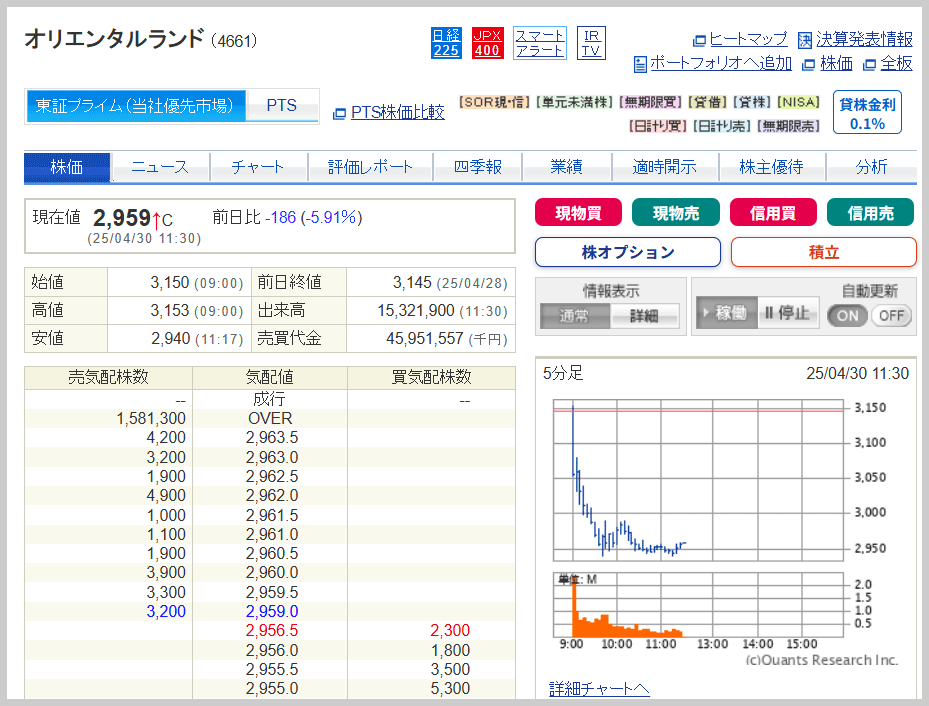This screenshot has height=706, width=929.
Task: Click the 現在値 2,959 price
Action: click(x=121, y=218)
